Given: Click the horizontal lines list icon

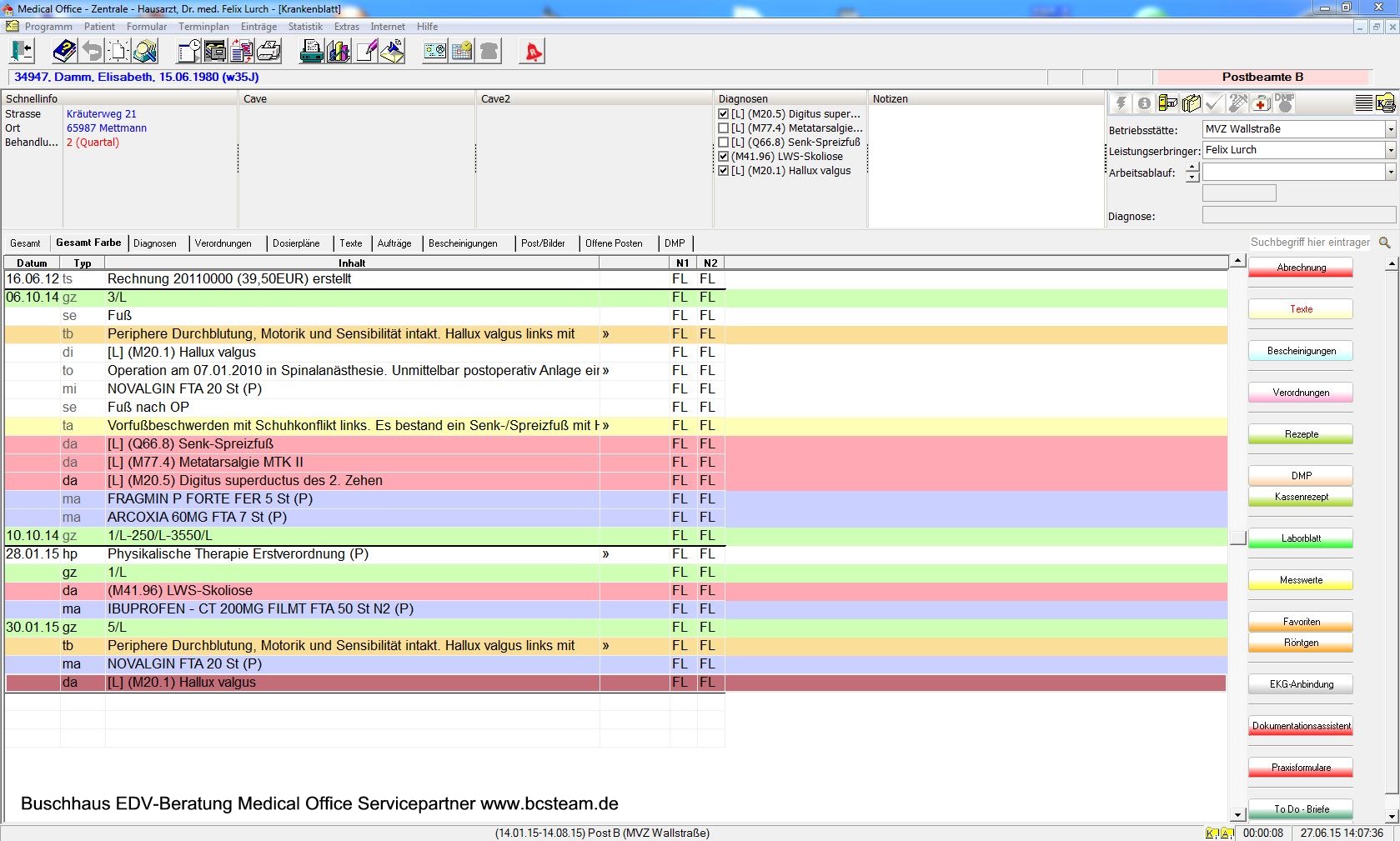Looking at the screenshot, I should [1363, 103].
